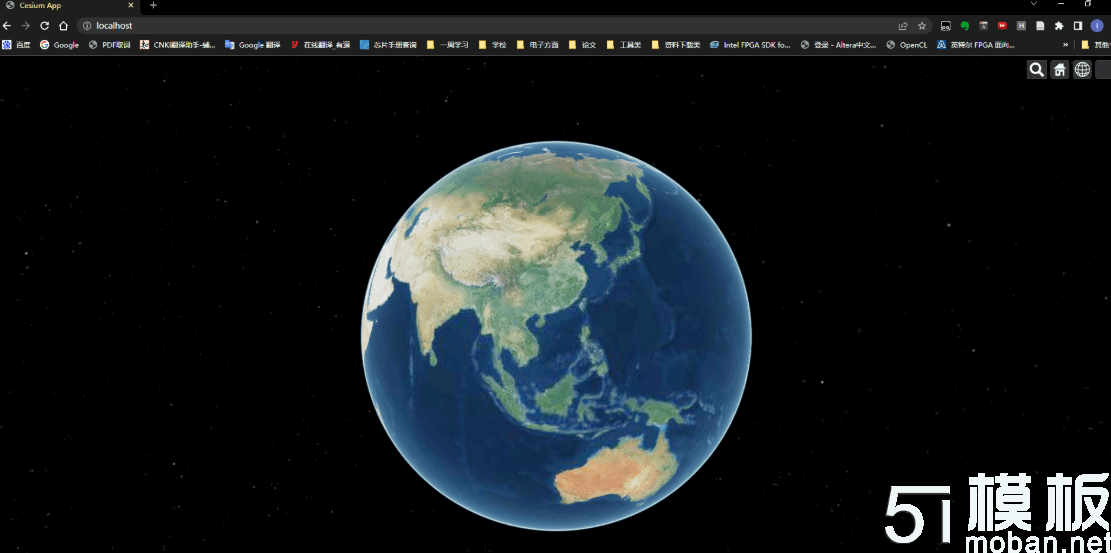Open the Evernote elephant extension
The height and width of the screenshot is (553, 1111).
click(964, 26)
